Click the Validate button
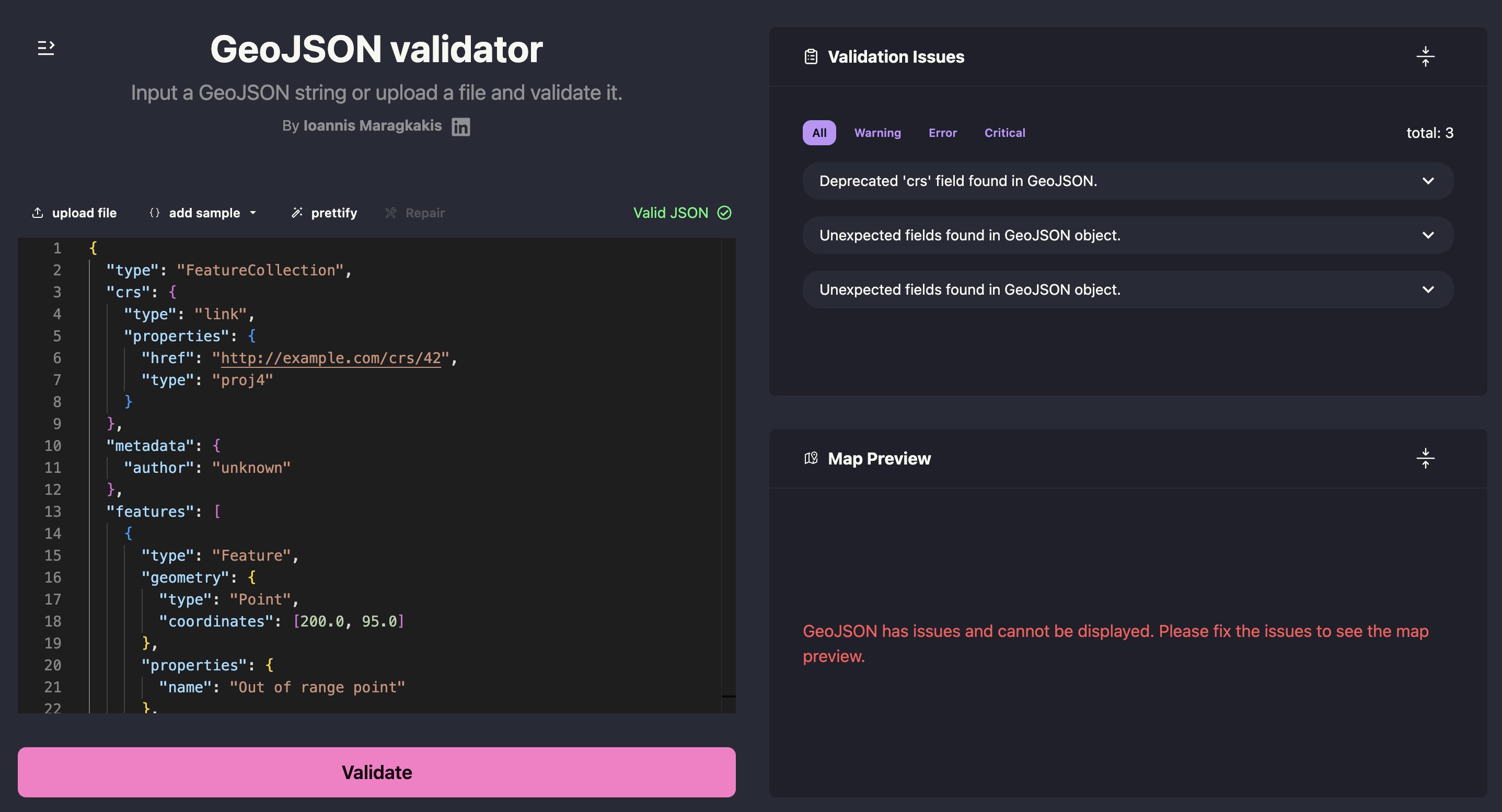This screenshot has width=1502, height=812. tap(377, 772)
